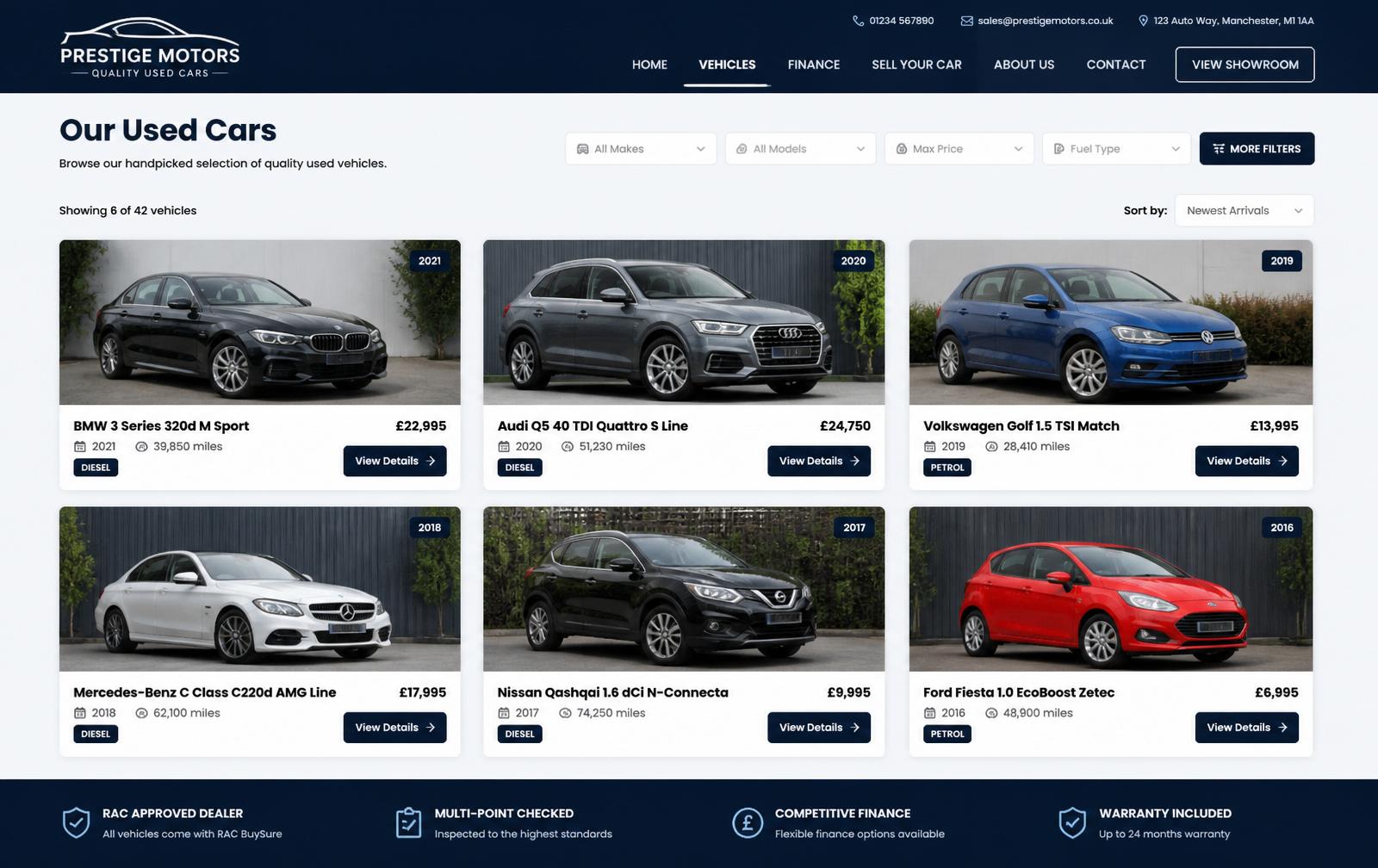Screen dimensions: 1378x868
Task: Click 'Showing 6 of 42 vehicles' text
Action: [127, 211]
